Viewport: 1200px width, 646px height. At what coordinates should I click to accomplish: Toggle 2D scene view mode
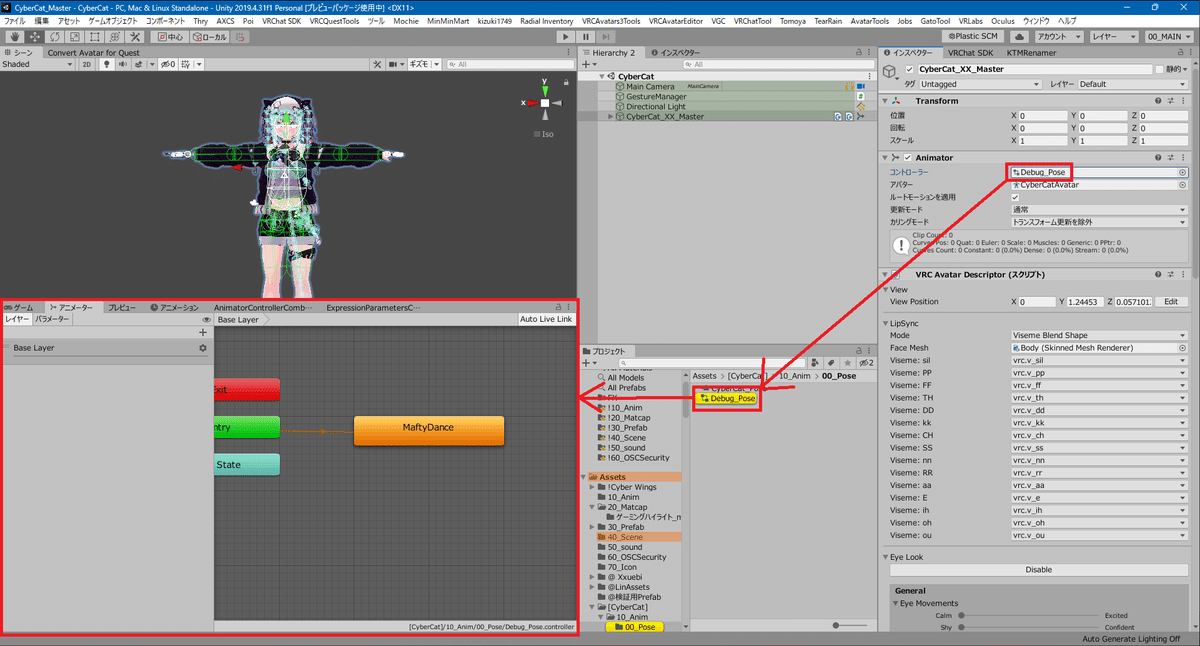tap(87, 64)
